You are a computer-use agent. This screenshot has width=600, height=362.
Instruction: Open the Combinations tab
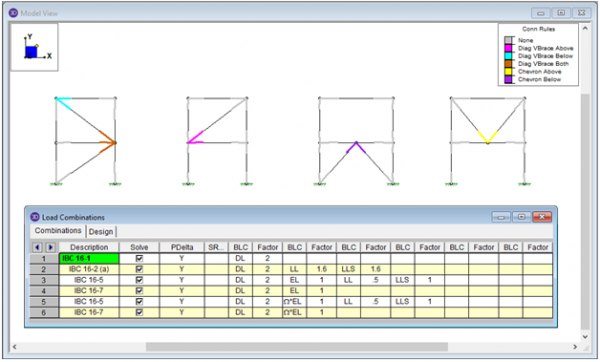tap(58, 230)
